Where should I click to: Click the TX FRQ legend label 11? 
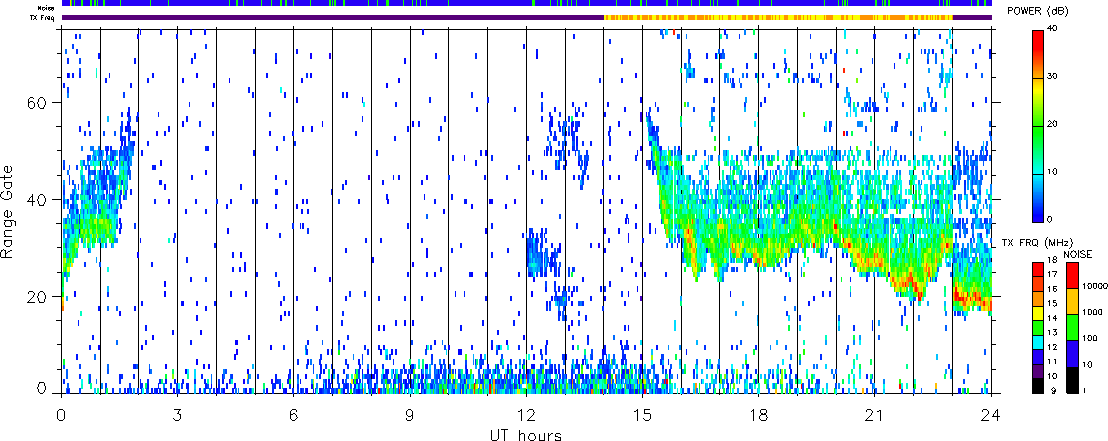click(x=1053, y=362)
